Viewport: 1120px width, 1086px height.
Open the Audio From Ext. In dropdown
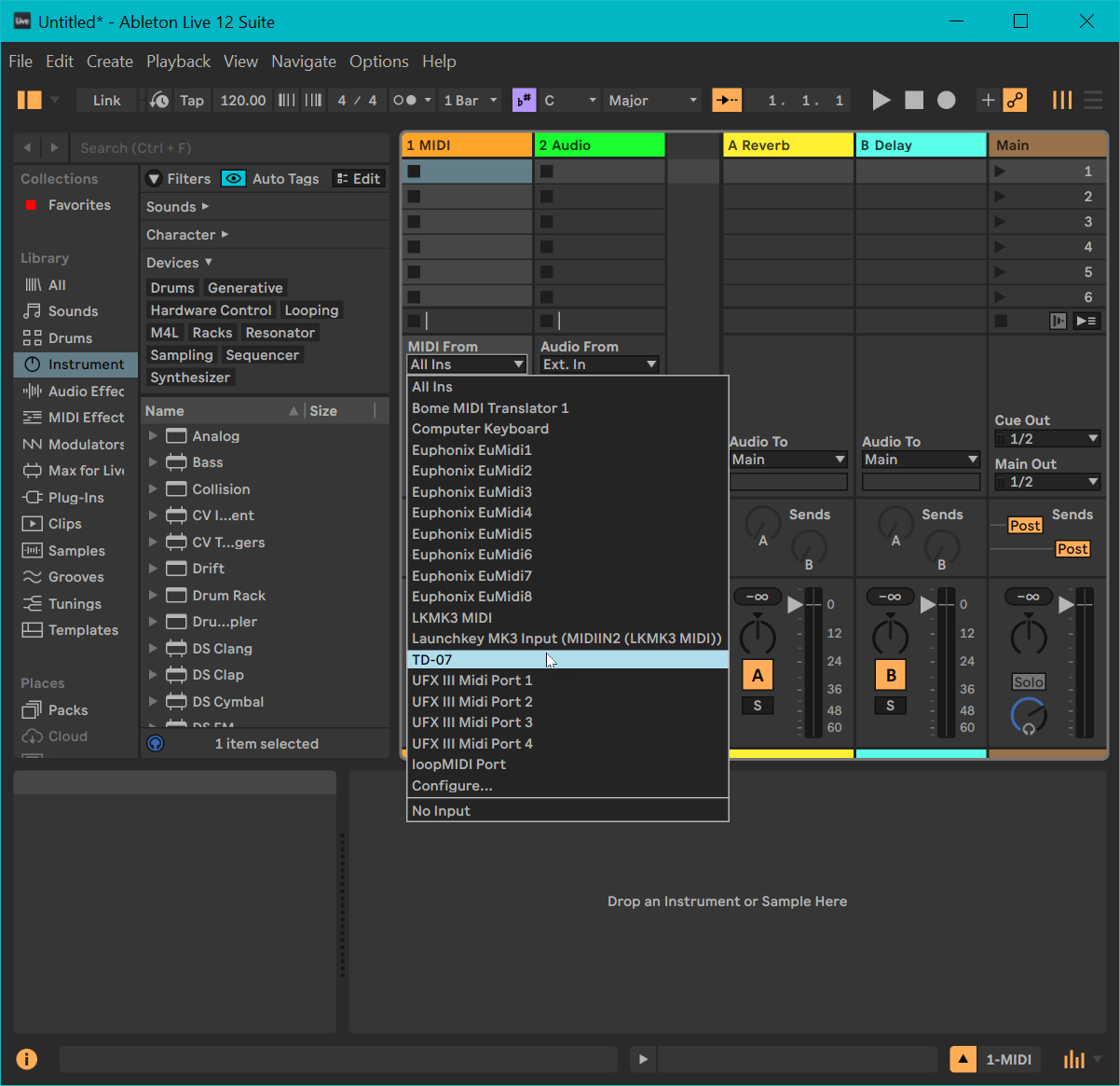click(599, 364)
